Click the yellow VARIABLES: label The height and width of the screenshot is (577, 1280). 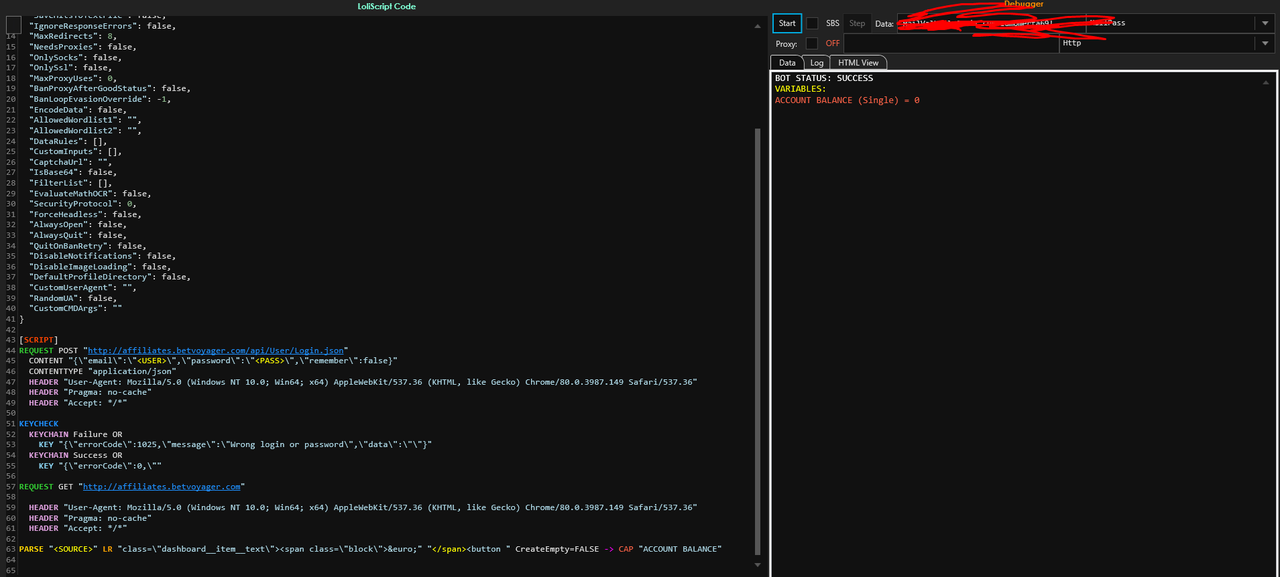pyautogui.click(x=800, y=89)
